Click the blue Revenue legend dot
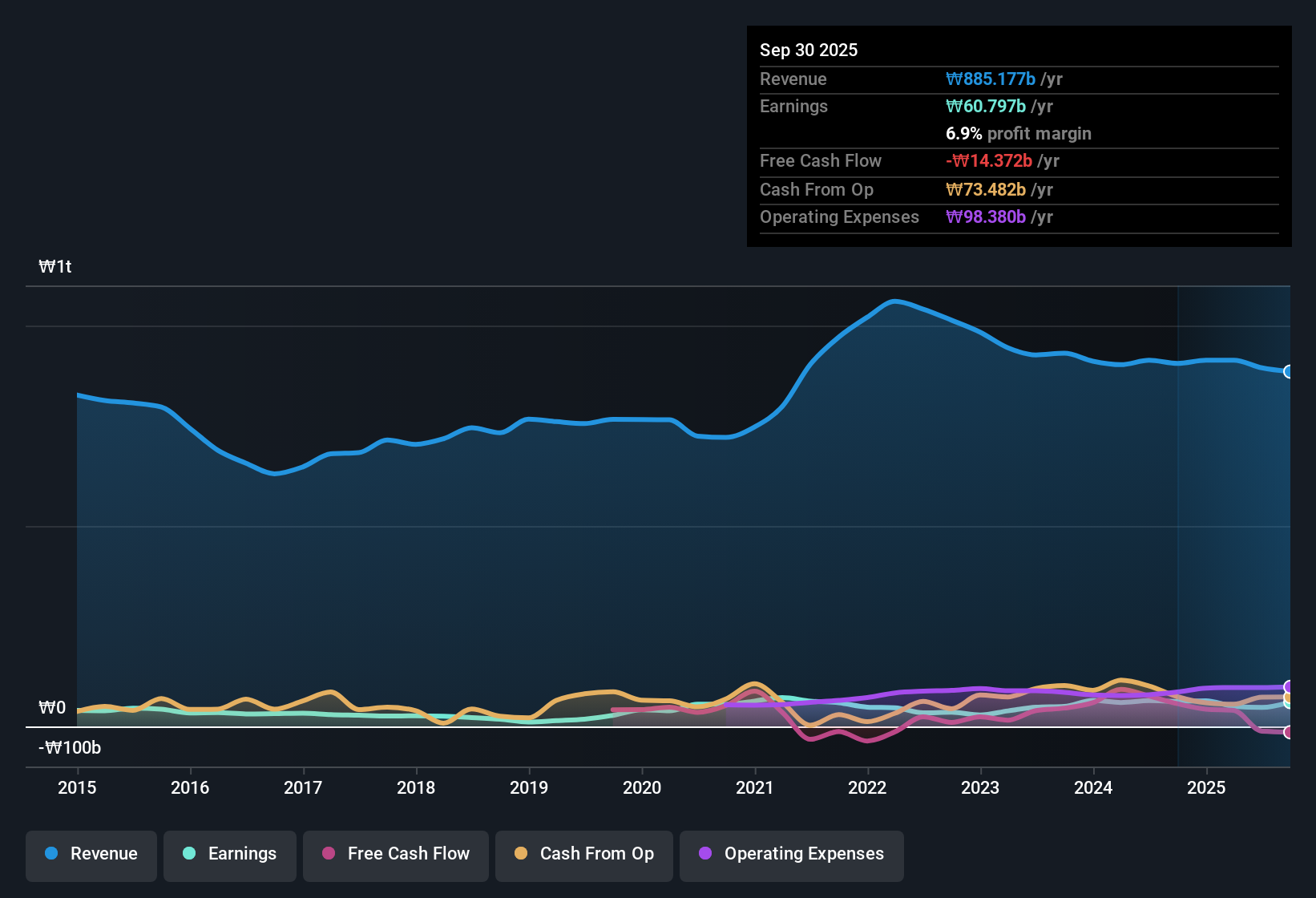This screenshot has width=1316, height=898. click(50, 854)
